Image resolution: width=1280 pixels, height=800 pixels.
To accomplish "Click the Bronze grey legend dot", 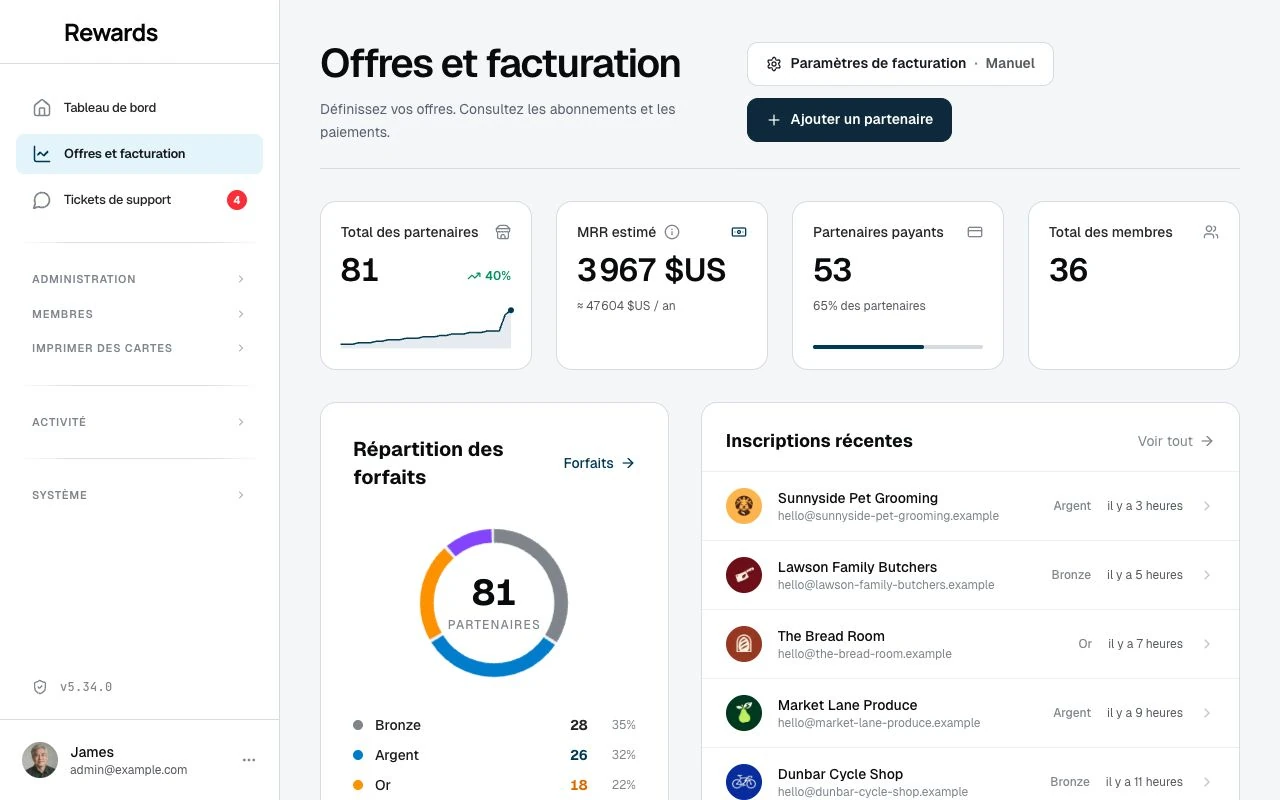I will tap(358, 725).
